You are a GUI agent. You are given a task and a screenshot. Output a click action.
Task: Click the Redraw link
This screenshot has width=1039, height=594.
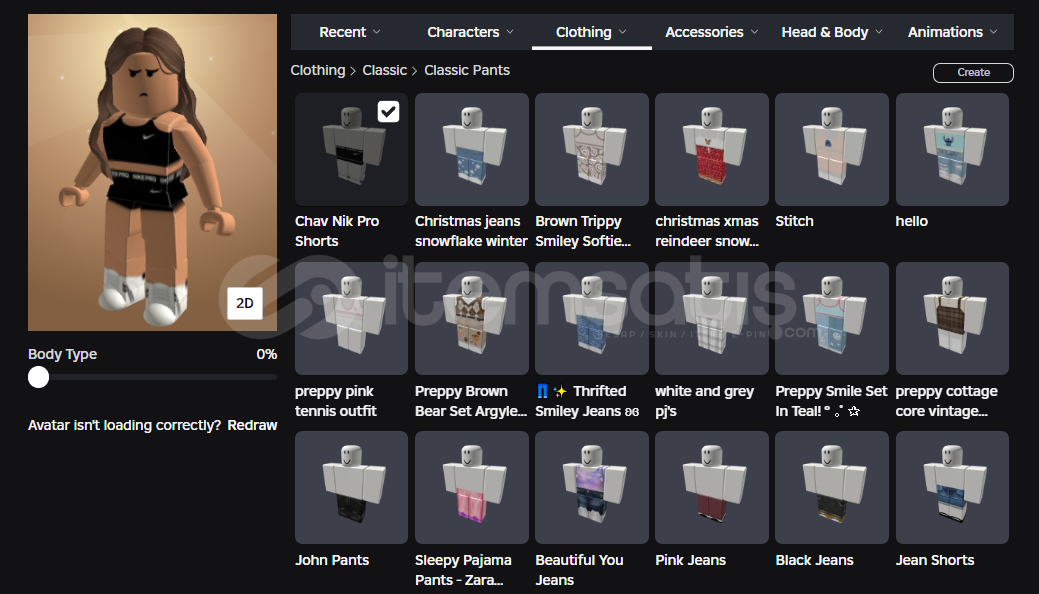tap(252, 425)
